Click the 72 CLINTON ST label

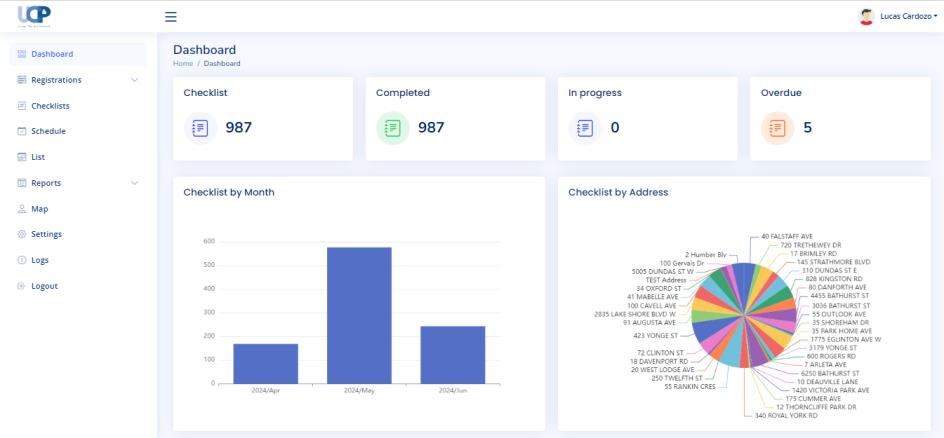click(x=660, y=353)
